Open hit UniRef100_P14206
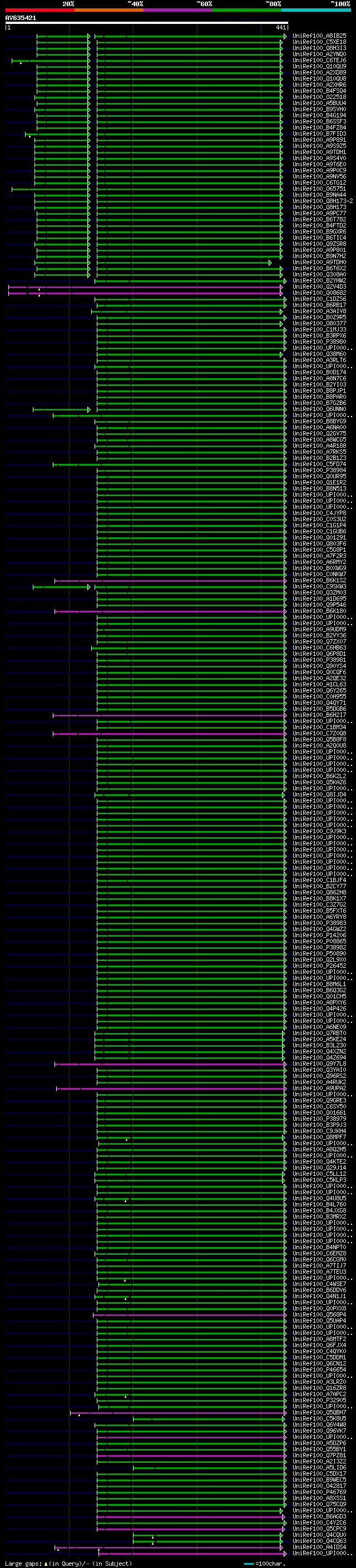 [x=319, y=936]
